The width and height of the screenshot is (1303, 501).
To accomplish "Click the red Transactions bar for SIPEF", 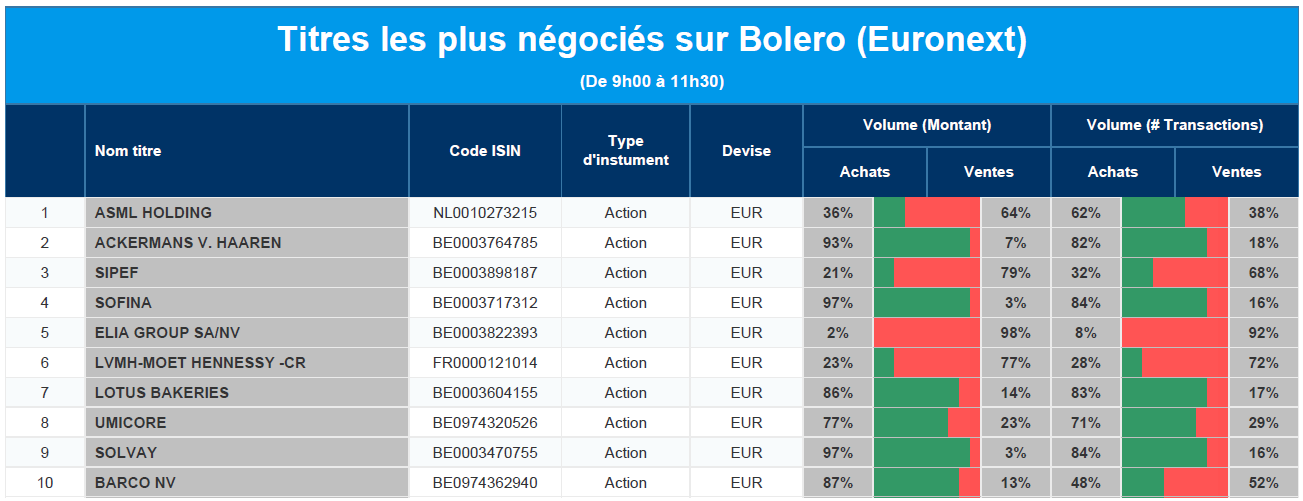I will pyautogui.click(x=1190, y=273).
